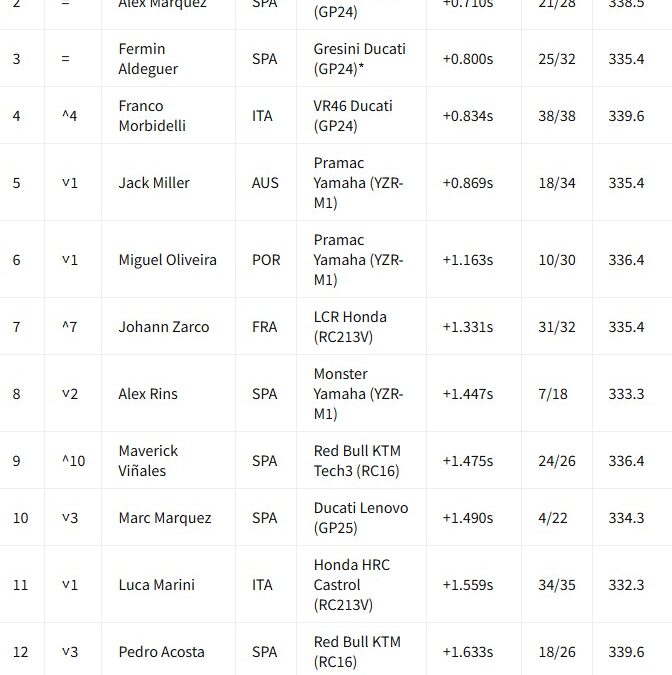Screen dimensions: 672x675
Task: Click the Gresini Ducati (GP24)* team cell
Action: [359, 59]
